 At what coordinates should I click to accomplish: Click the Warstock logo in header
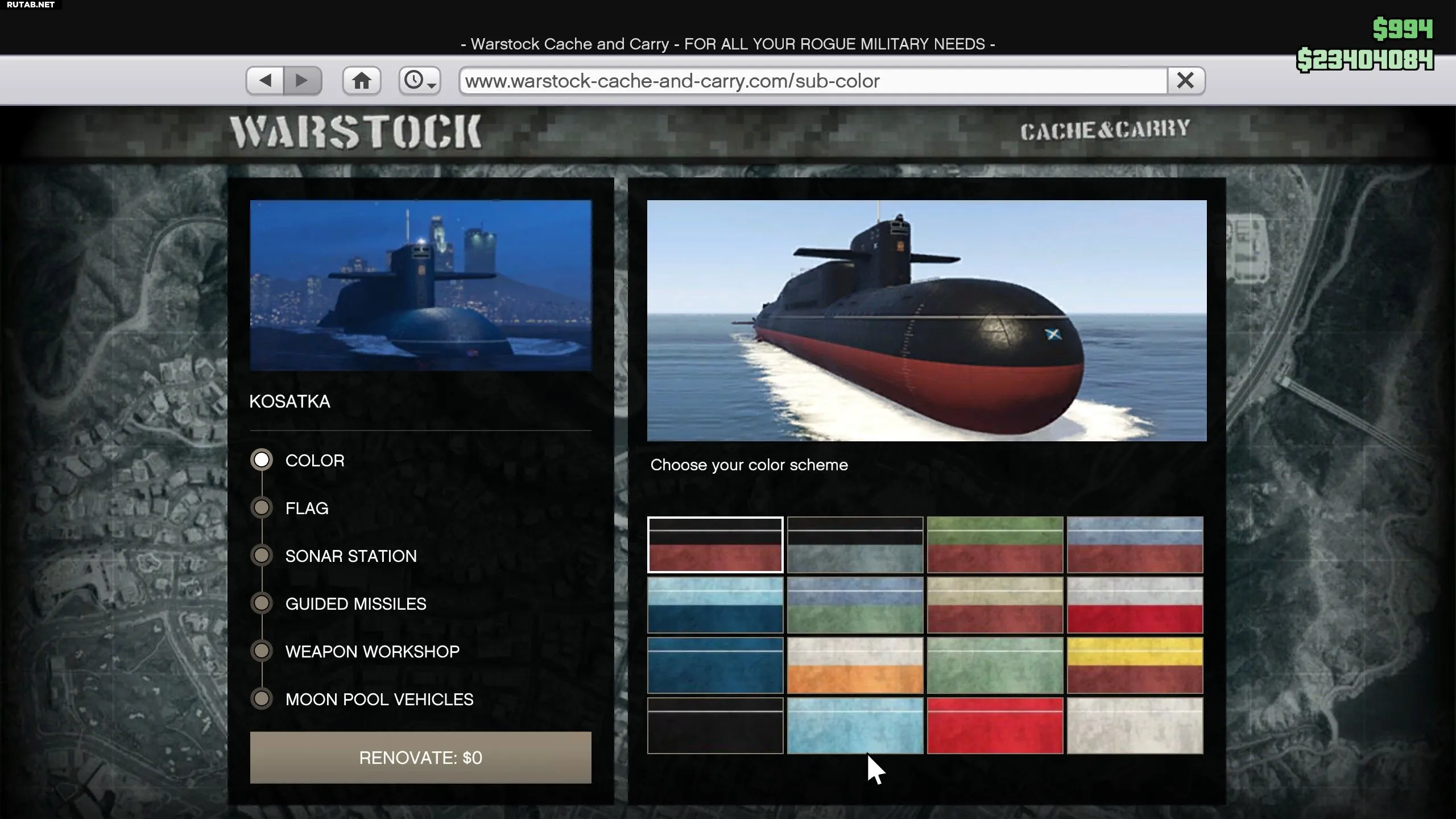click(x=355, y=132)
